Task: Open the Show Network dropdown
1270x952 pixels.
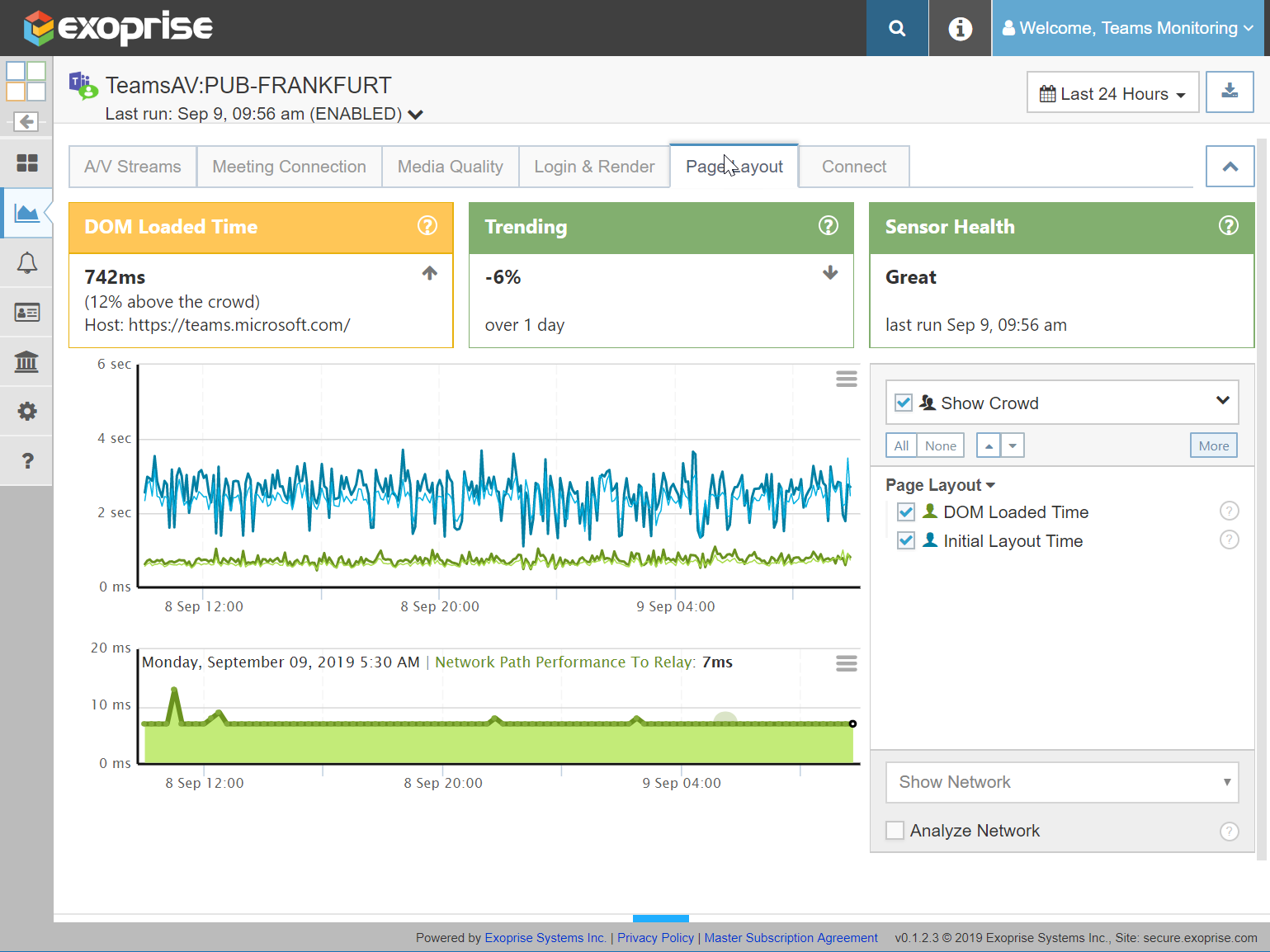Action: click(1062, 782)
